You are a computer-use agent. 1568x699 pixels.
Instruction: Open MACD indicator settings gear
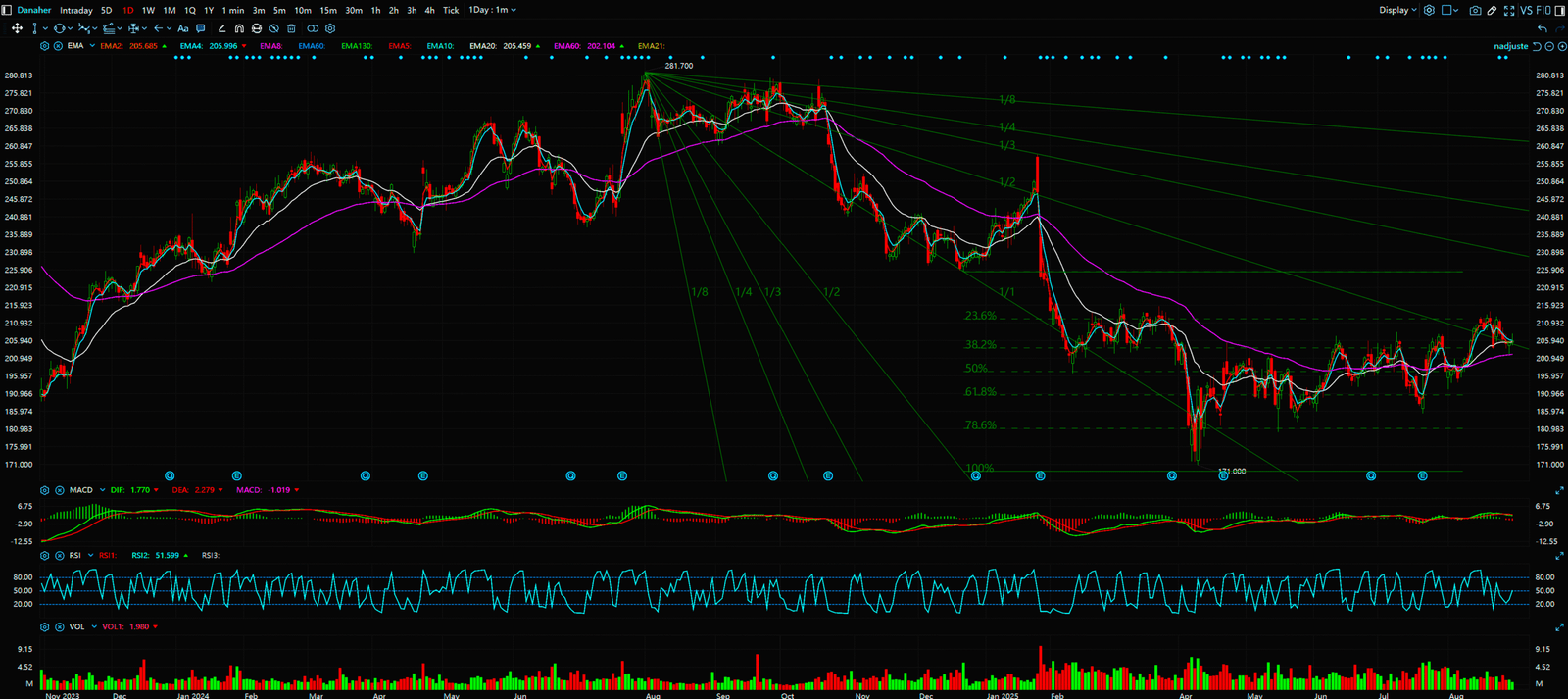click(x=45, y=490)
